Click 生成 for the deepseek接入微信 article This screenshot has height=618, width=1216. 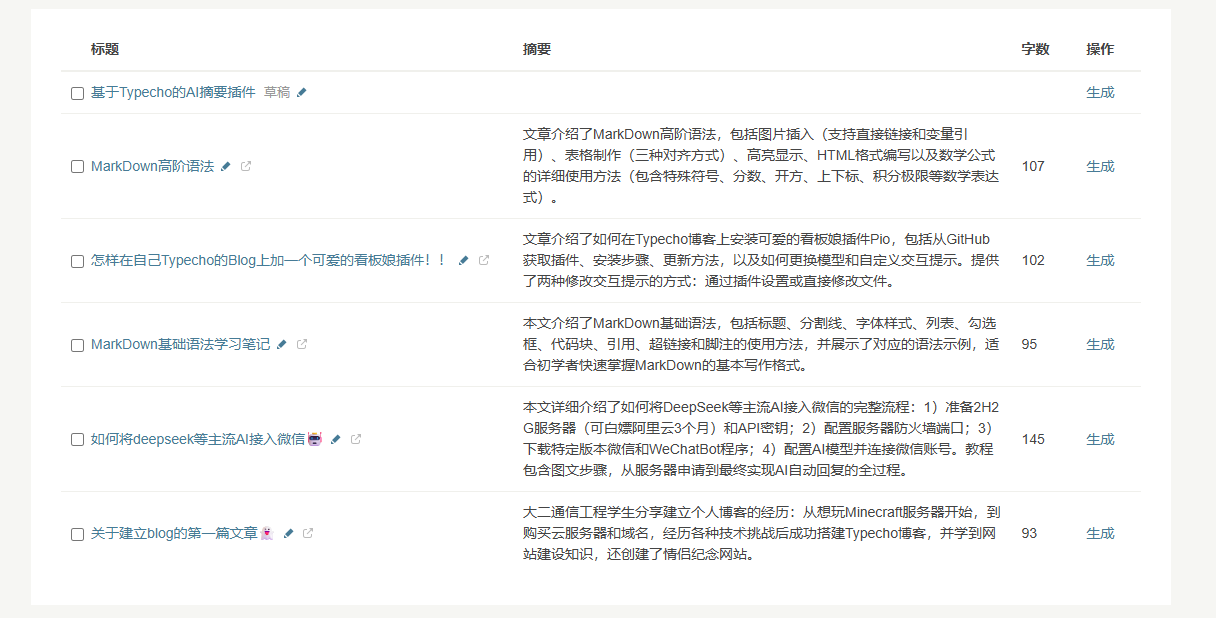[x=1100, y=439]
